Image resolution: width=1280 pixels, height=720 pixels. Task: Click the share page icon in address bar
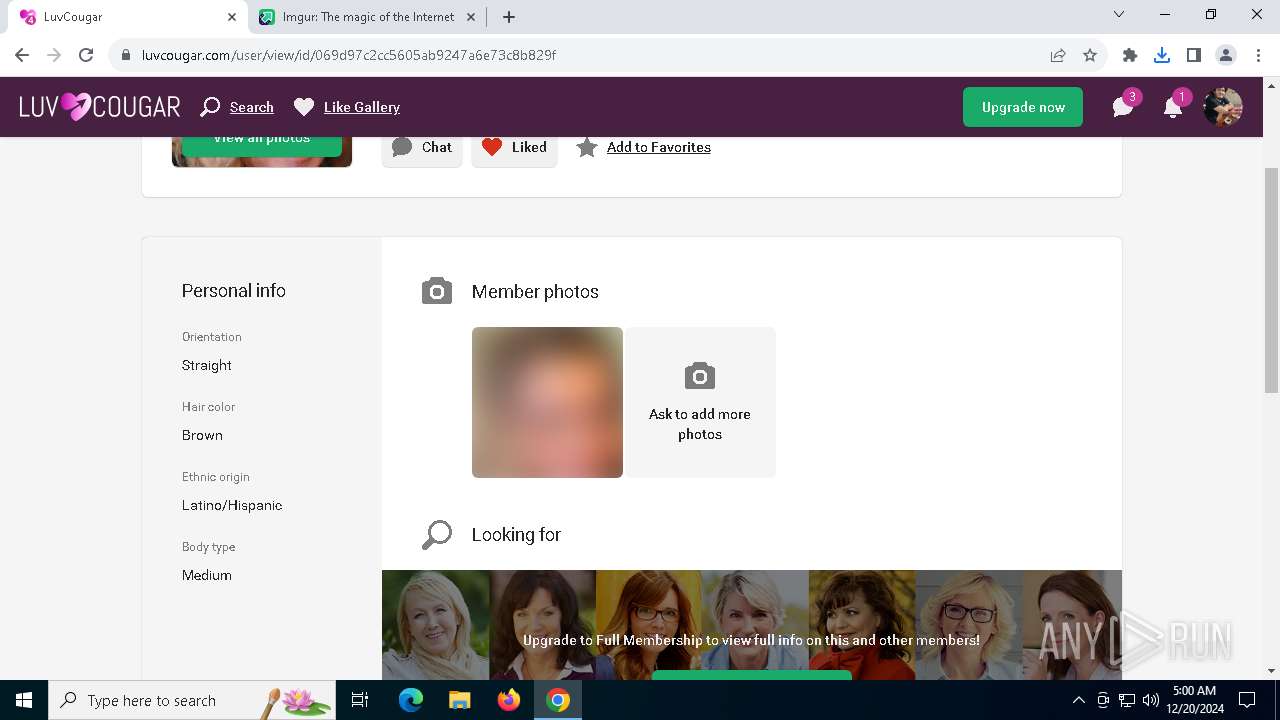pyautogui.click(x=1058, y=55)
